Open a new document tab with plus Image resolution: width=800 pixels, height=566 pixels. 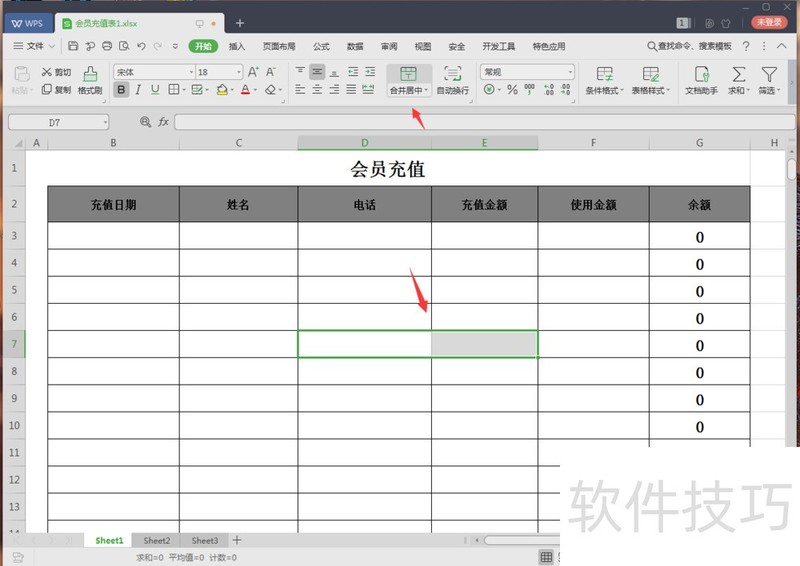point(240,23)
